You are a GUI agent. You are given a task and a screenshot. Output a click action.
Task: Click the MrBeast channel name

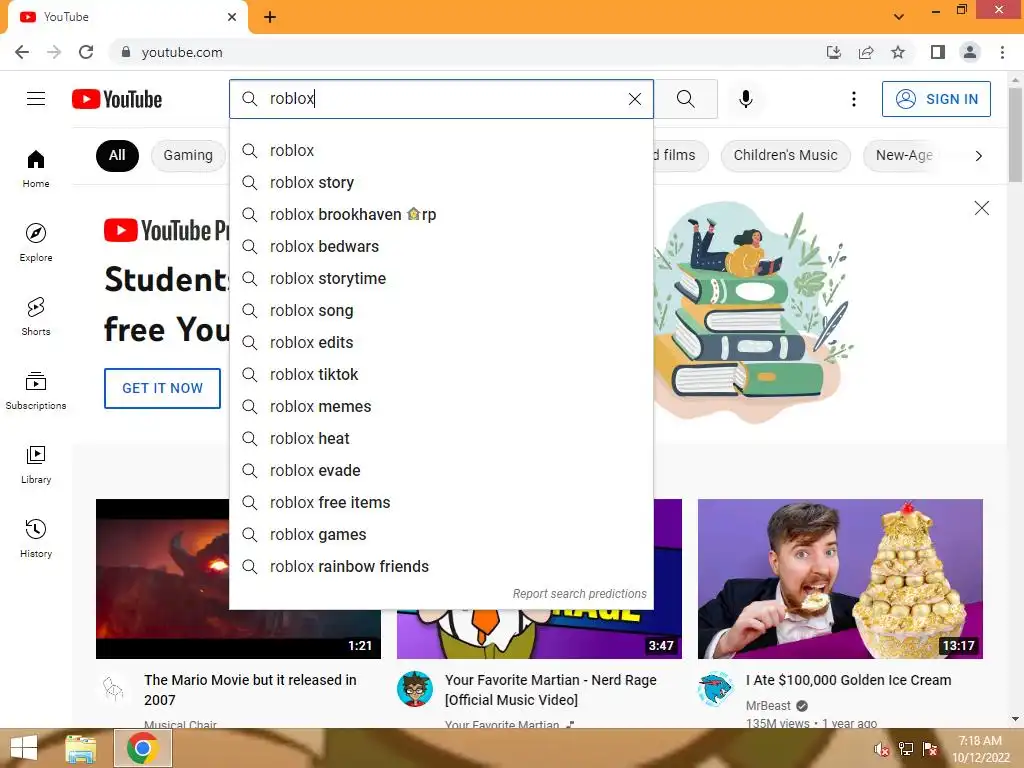click(768, 706)
